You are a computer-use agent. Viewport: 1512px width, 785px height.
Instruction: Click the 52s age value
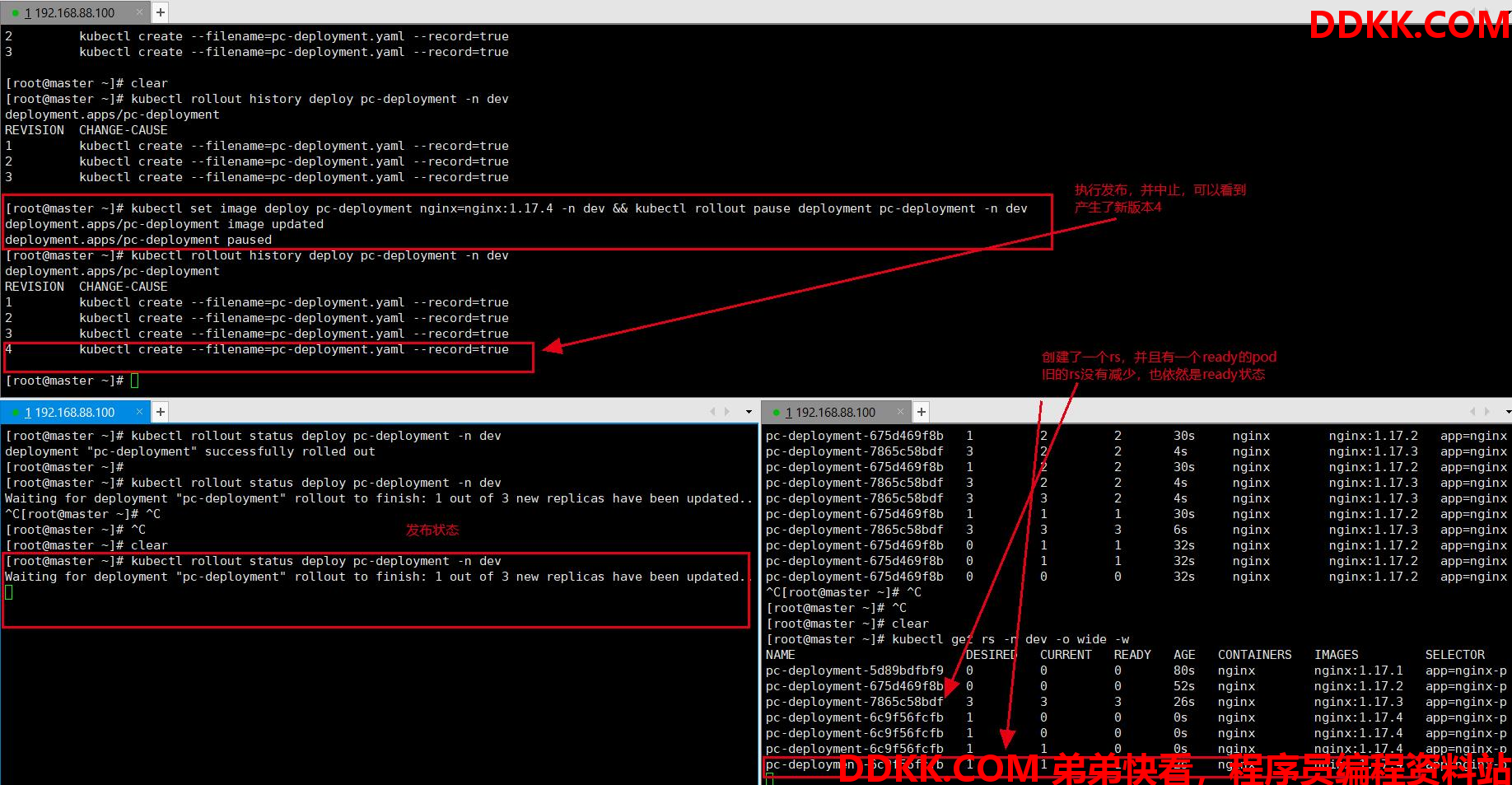click(x=1184, y=686)
